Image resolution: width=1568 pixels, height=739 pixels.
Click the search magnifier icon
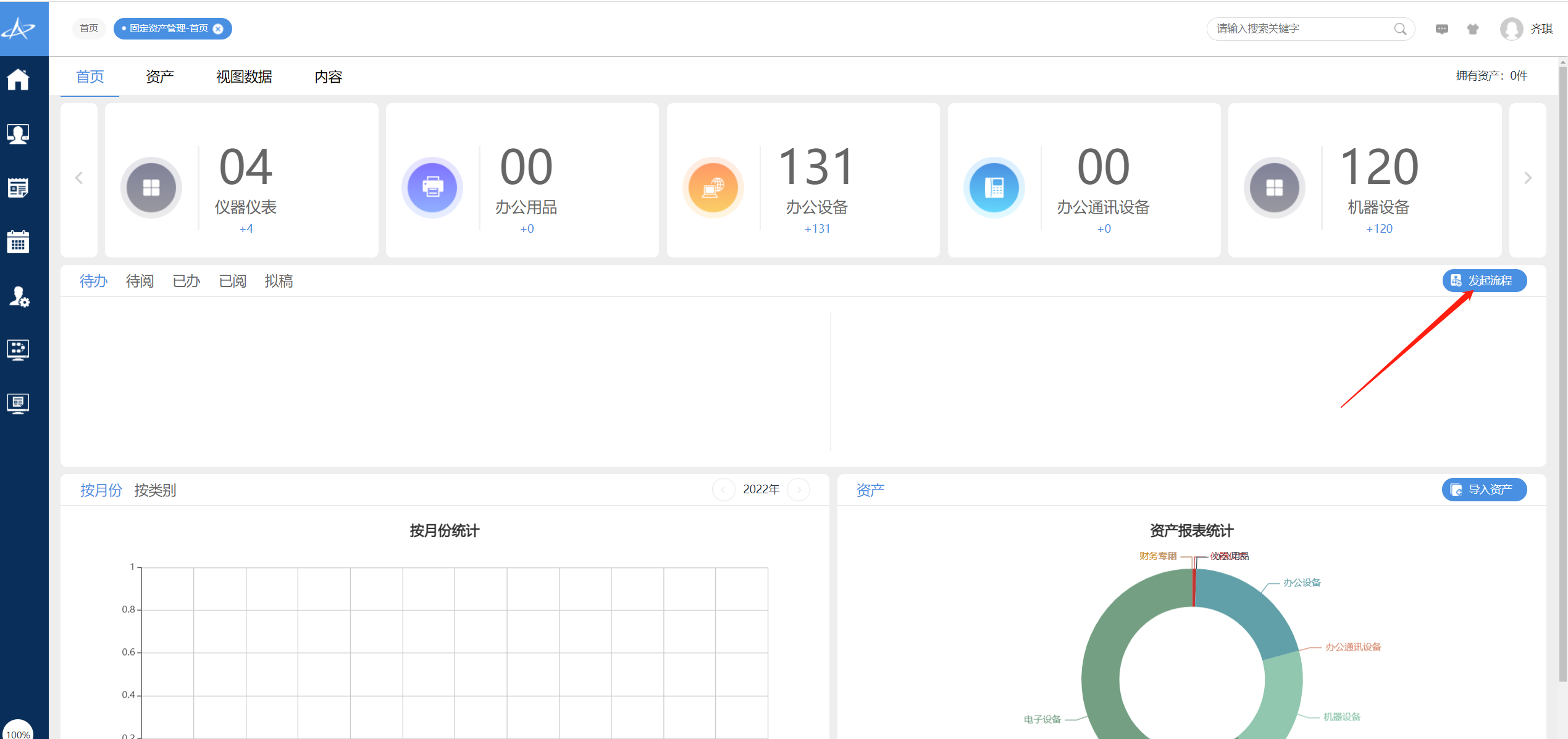1400,28
